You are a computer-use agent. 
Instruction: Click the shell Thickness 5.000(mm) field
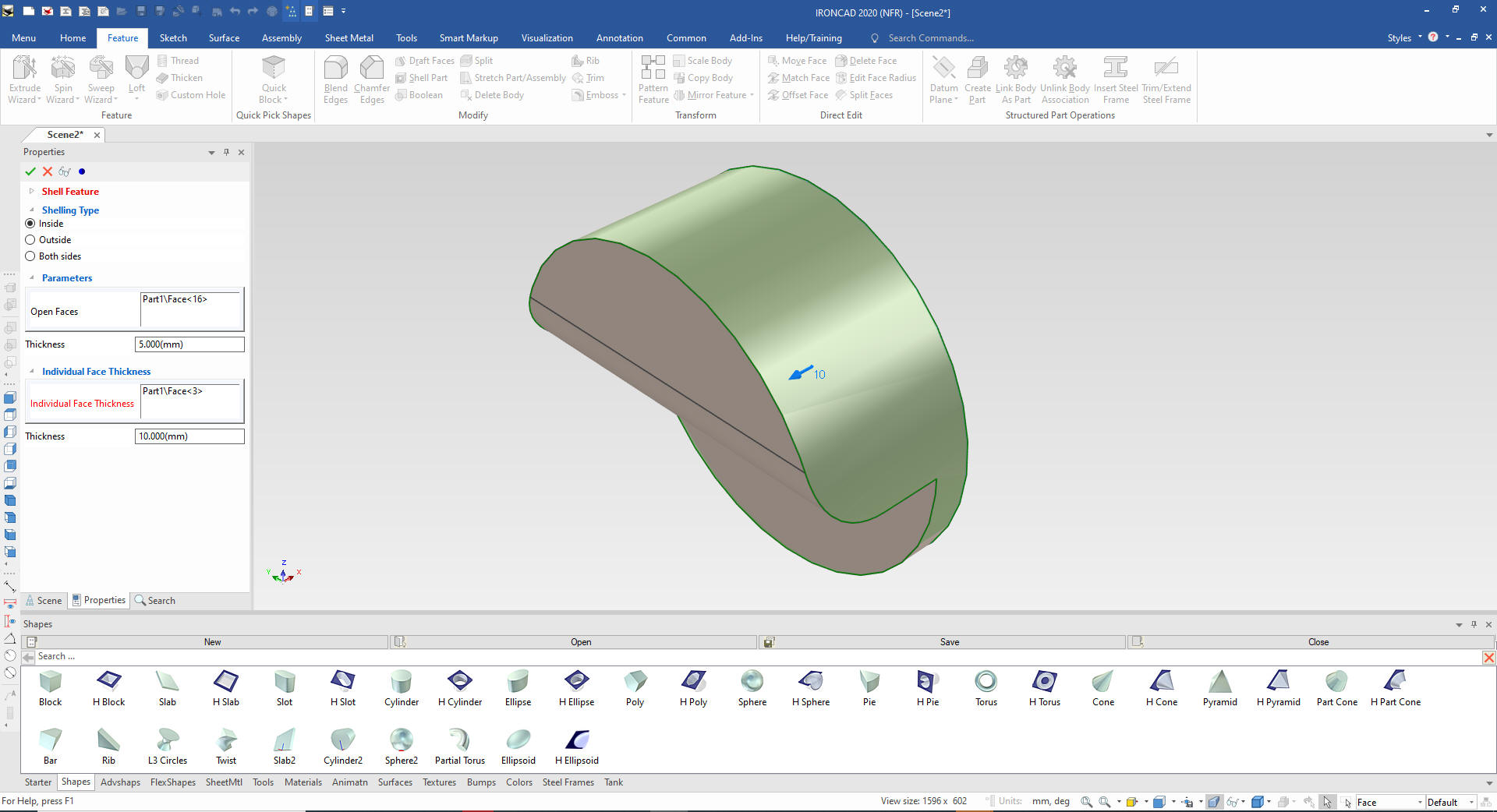(189, 344)
